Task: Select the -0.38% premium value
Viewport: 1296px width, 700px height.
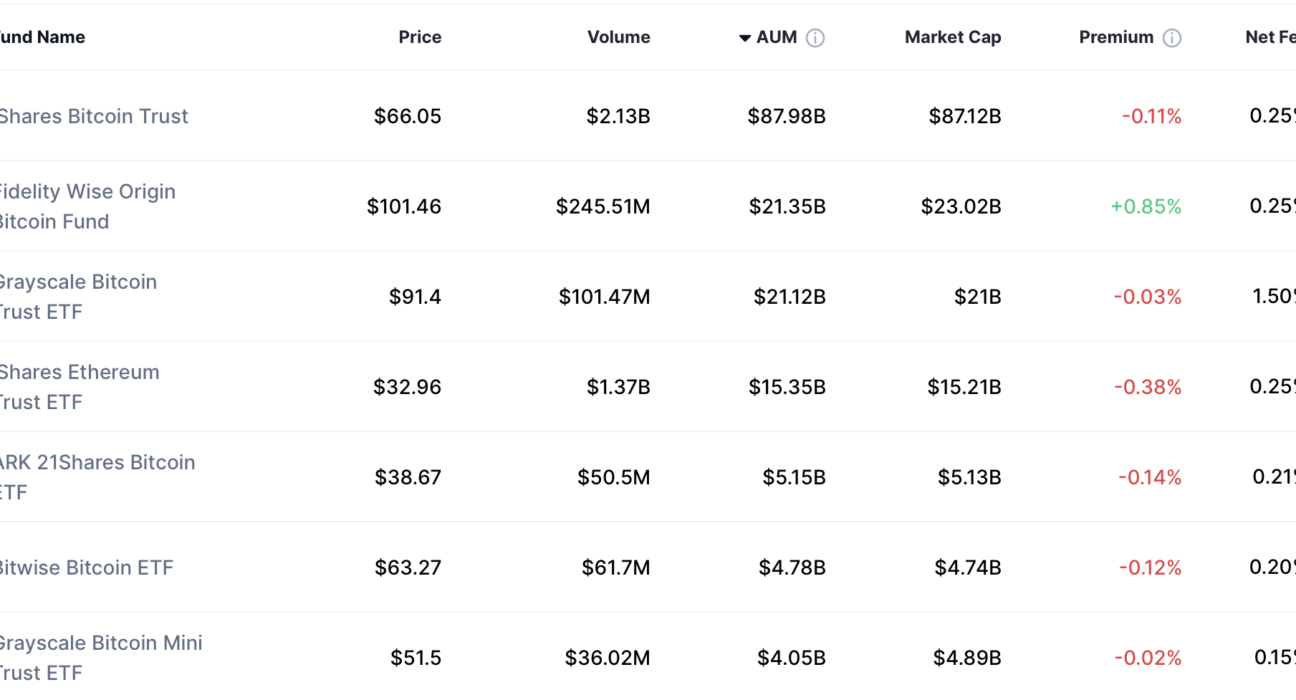Action: [x=1148, y=386]
